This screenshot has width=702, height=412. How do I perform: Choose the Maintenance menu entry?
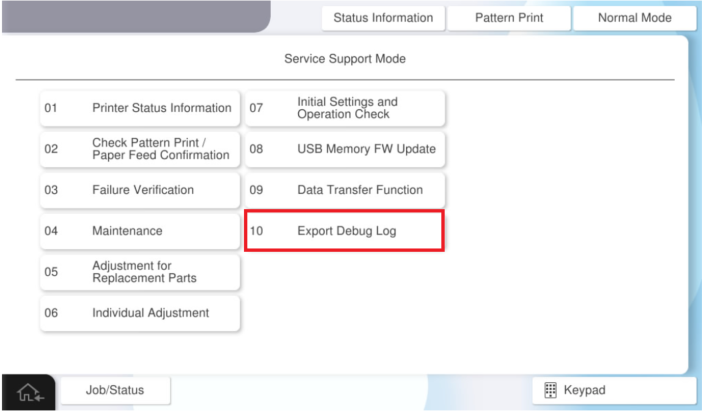point(141,231)
